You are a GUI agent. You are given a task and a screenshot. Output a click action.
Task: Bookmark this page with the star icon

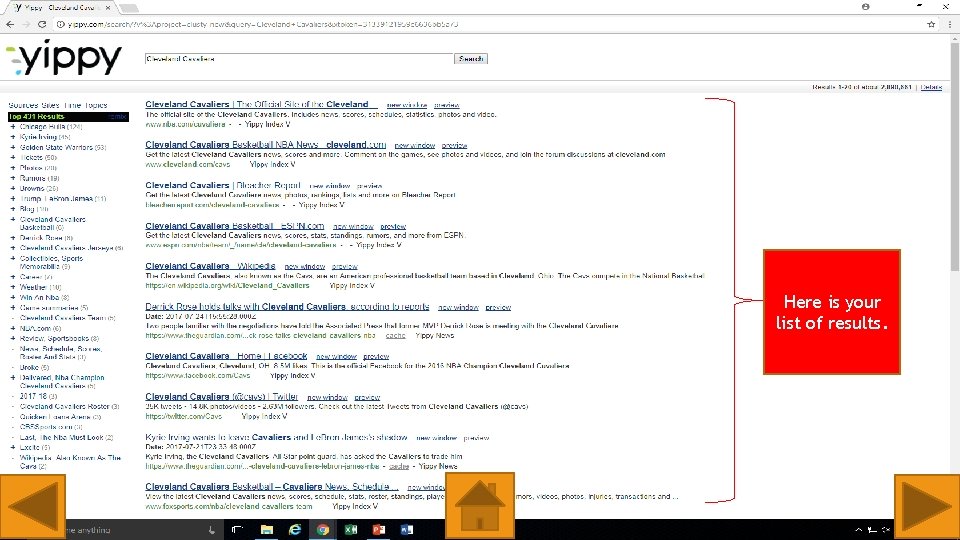931,24
